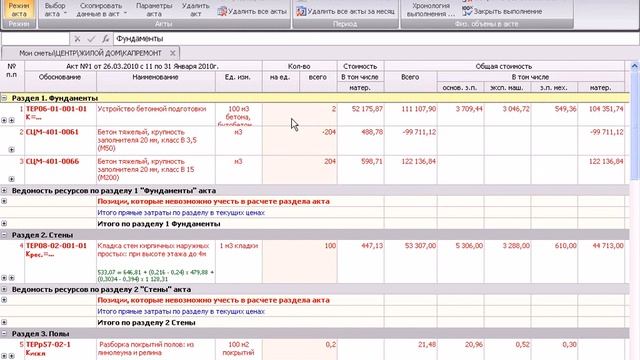Click 'Удалить акт' ribbon button
This screenshot has height=360, width=640.
click(196, 10)
